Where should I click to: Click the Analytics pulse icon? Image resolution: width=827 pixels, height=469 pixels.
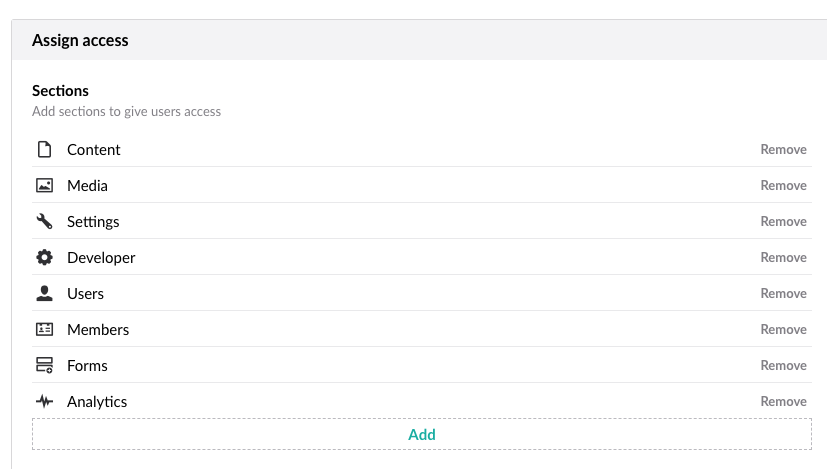pos(44,401)
